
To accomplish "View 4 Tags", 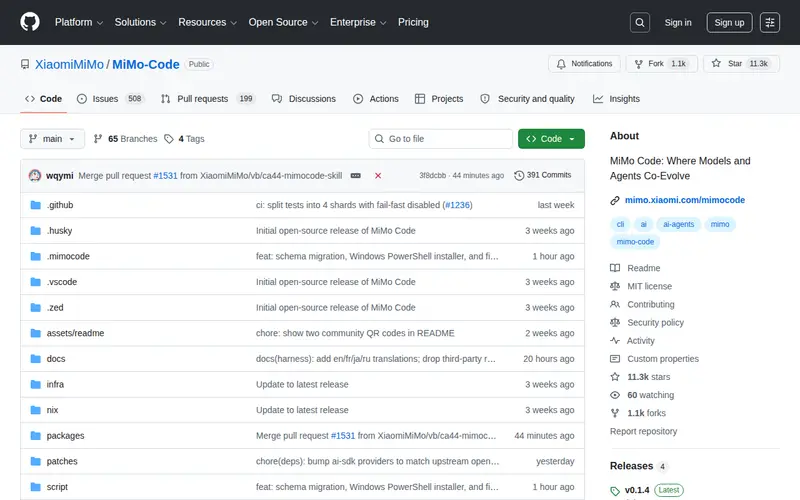I will (x=184, y=139).
